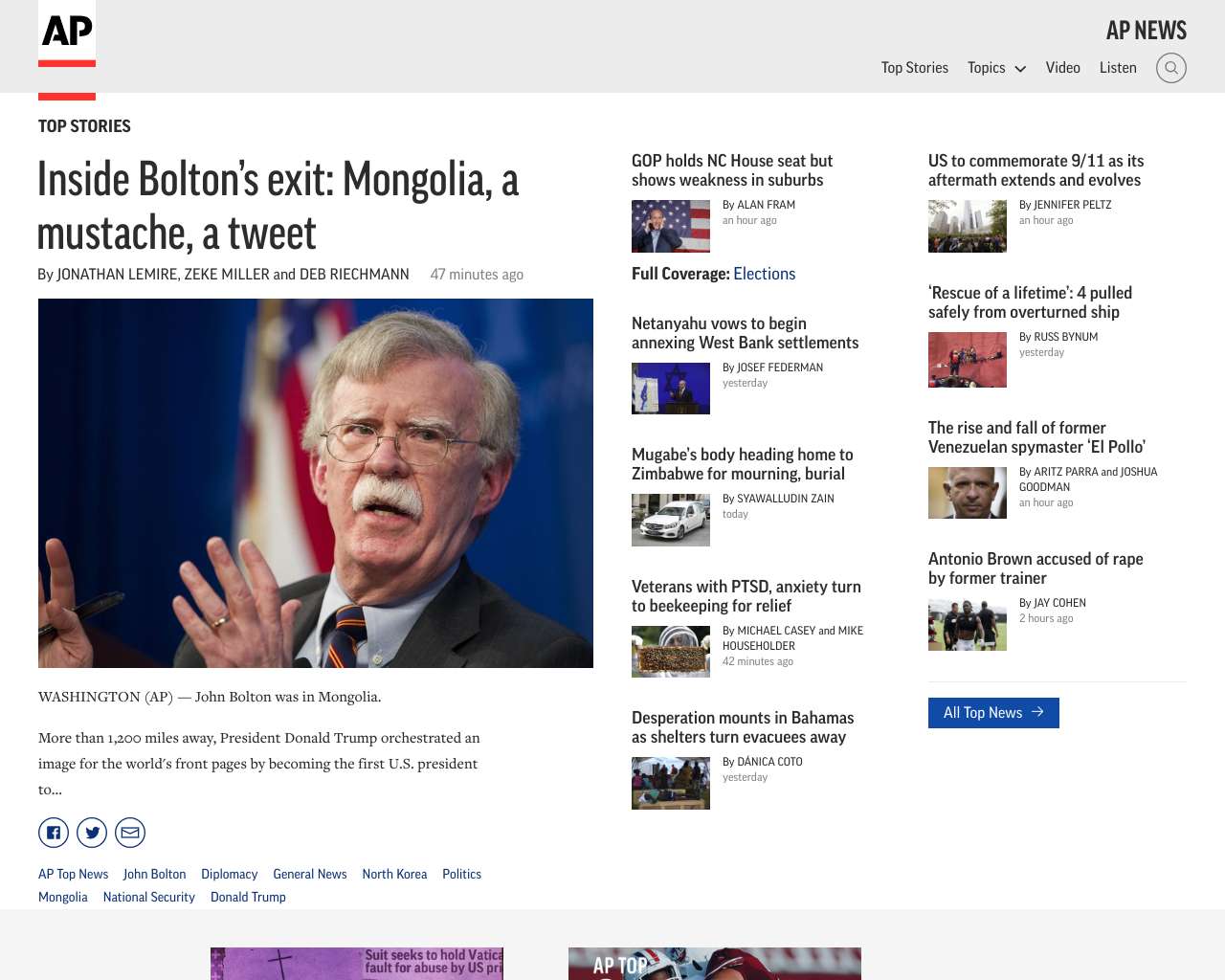Read Mugabe's body heading home story

(x=742, y=464)
